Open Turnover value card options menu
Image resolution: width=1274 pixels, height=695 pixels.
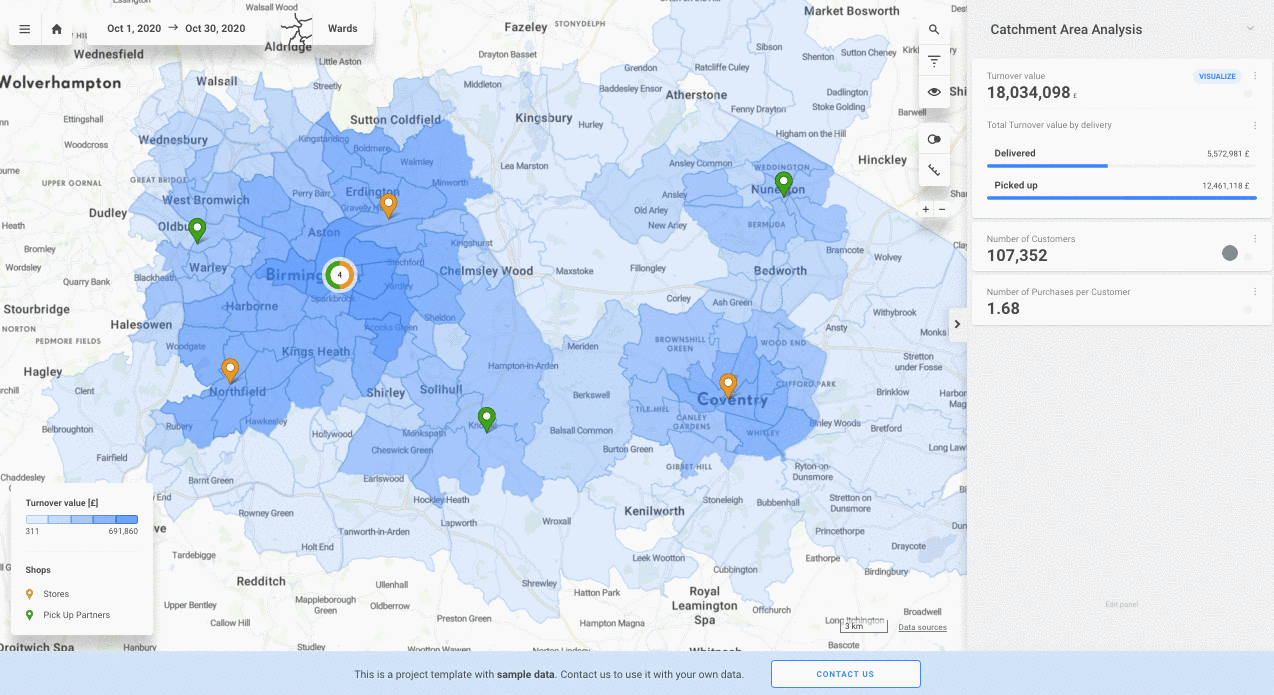tap(1255, 77)
